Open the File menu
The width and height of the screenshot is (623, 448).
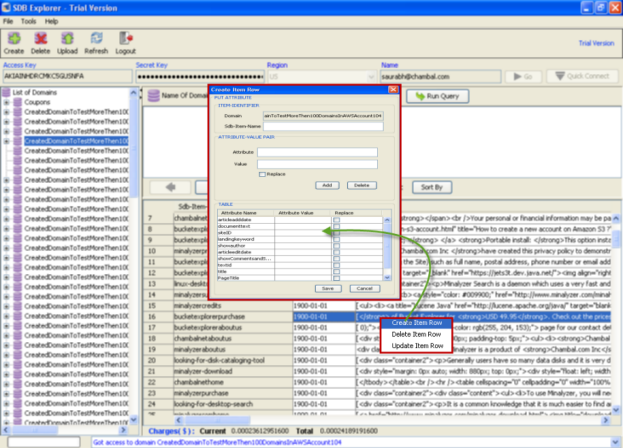pos(8,21)
